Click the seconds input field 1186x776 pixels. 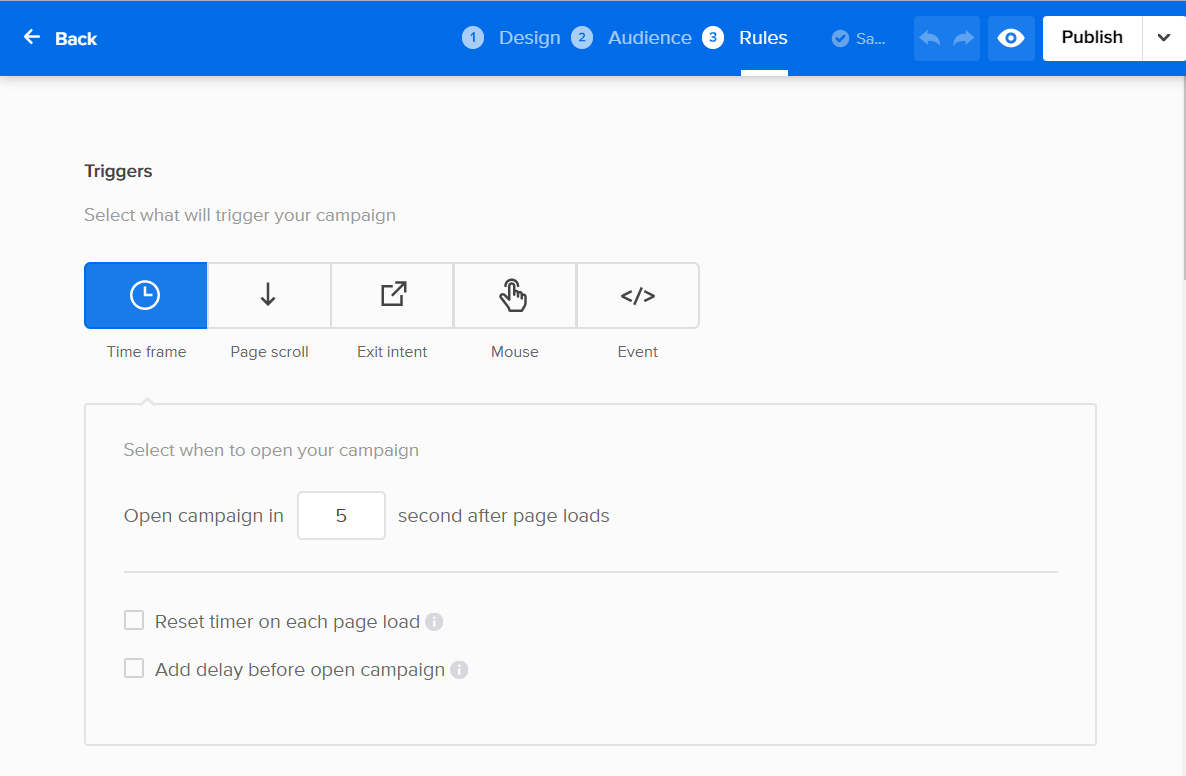click(x=341, y=516)
